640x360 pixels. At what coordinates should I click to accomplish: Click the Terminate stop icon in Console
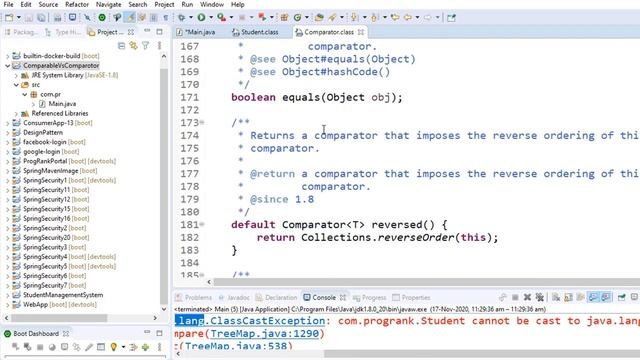point(515,297)
